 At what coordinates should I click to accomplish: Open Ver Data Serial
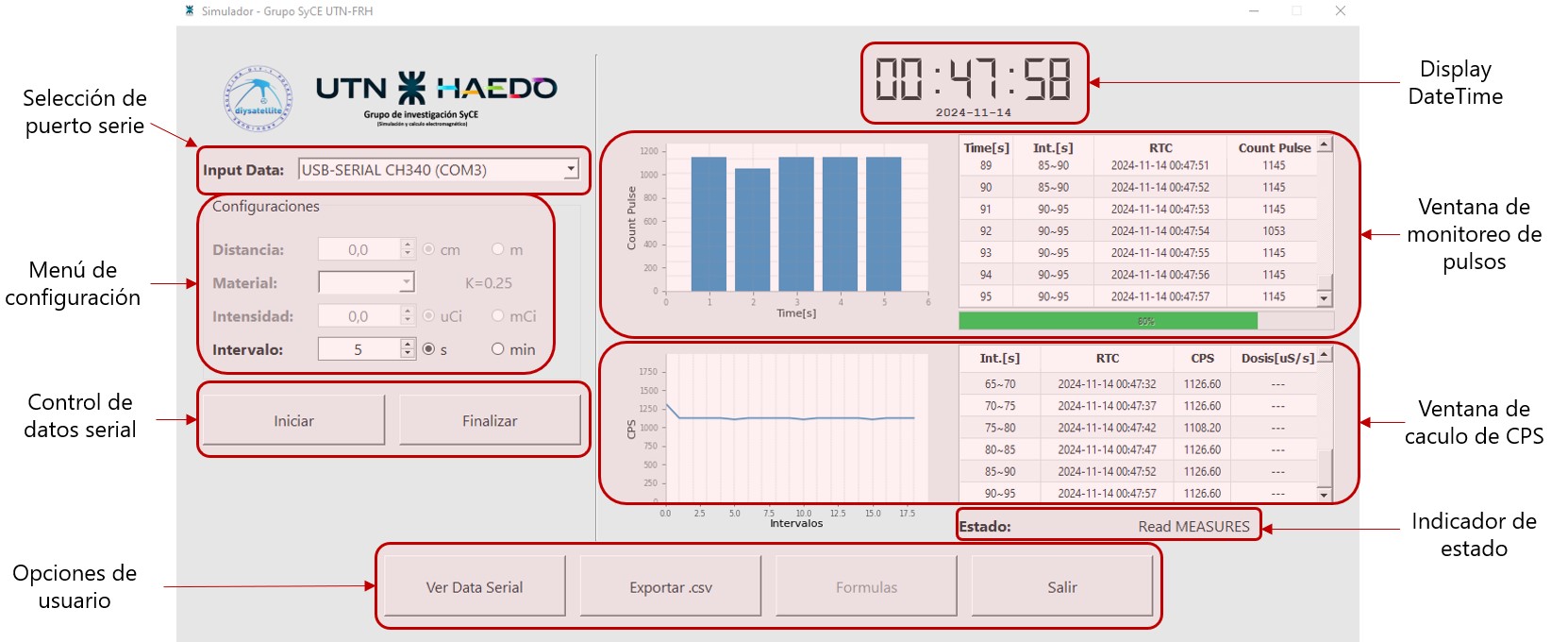tap(475, 586)
